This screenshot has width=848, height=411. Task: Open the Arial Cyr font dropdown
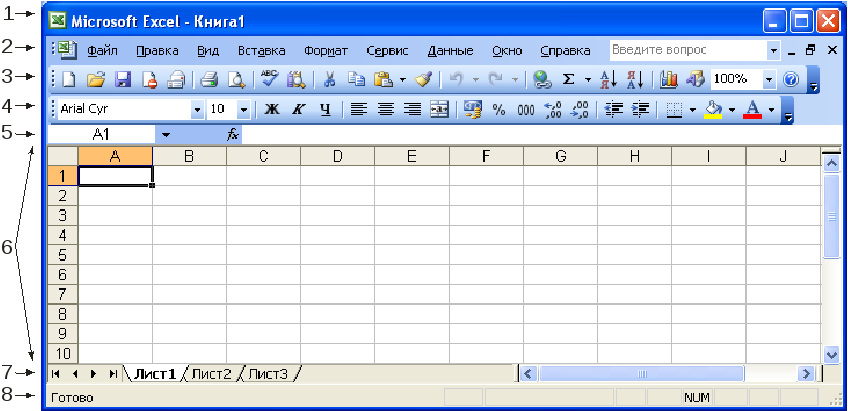click(197, 109)
